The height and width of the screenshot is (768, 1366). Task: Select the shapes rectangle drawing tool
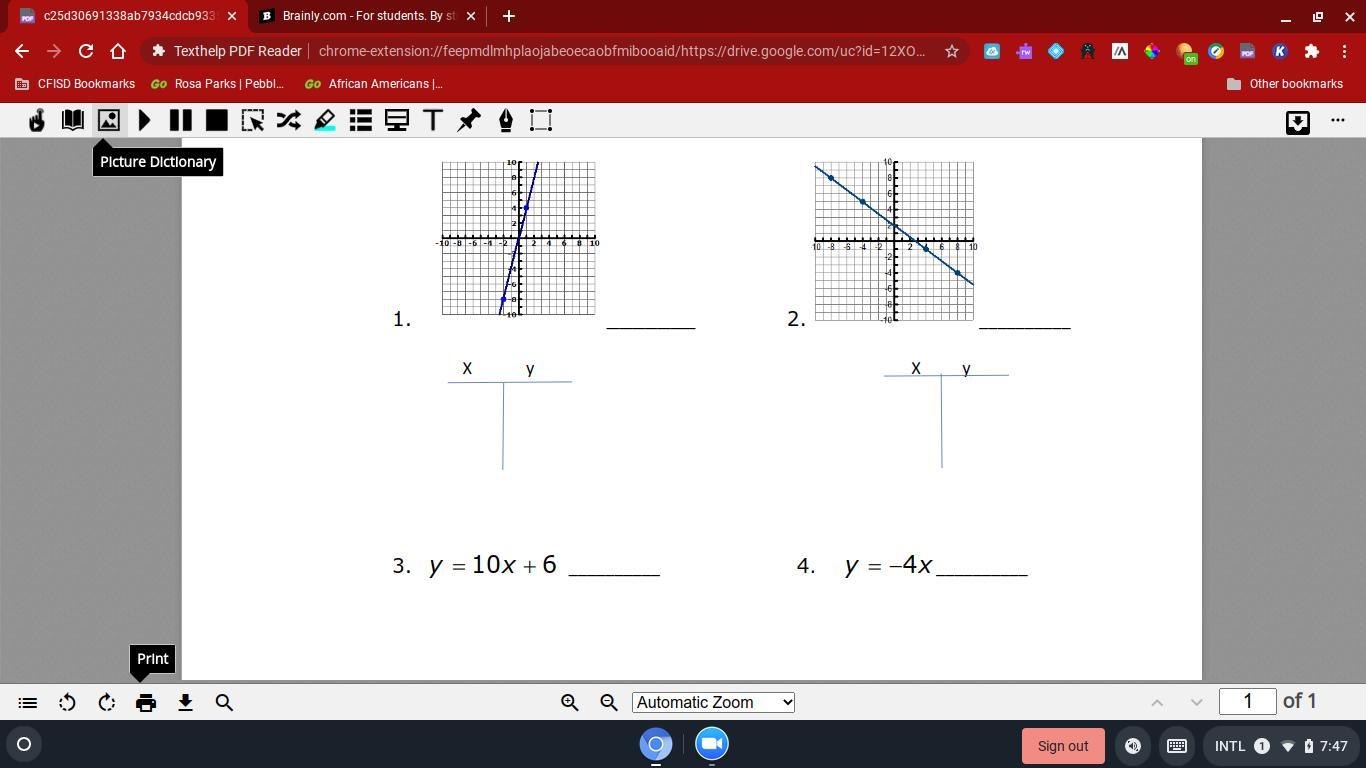coord(541,121)
